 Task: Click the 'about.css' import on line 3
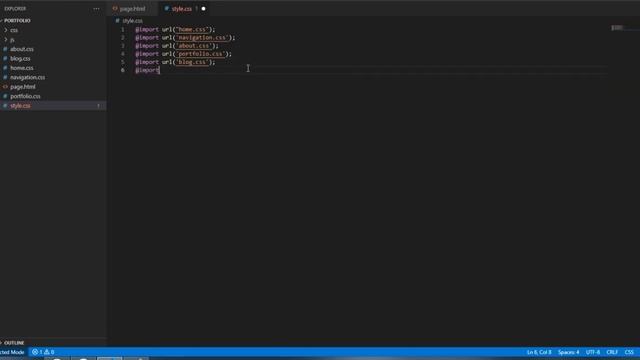click(193, 46)
